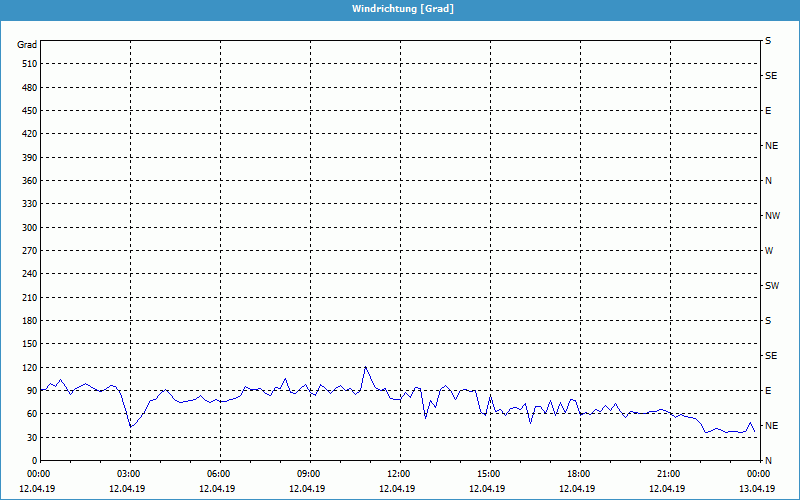Select the 21:00 time label
Image resolution: width=800 pixels, height=500 pixels.
coord(669,474)
